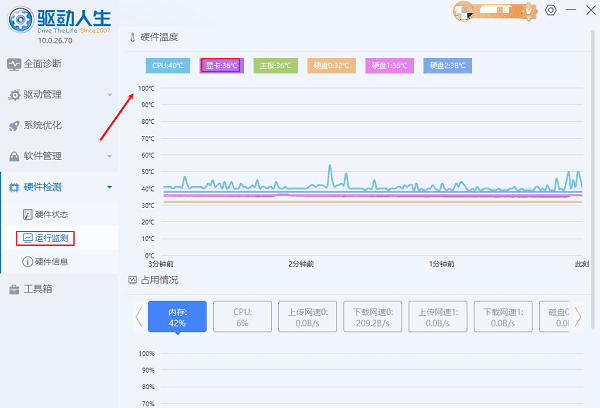Select the 运行监测 submenu entry
Screen dimensions: 600x408
click(x=59, y=238)
